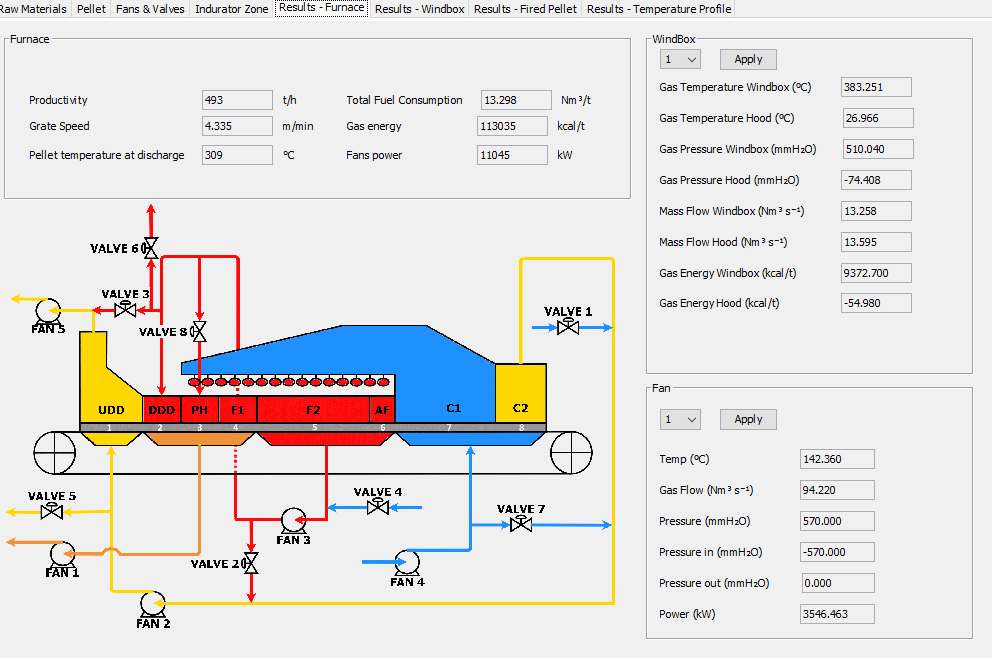Open the WindBox number dropdown
The width and height of the screenshot is (992, 658).
point(679,59)
